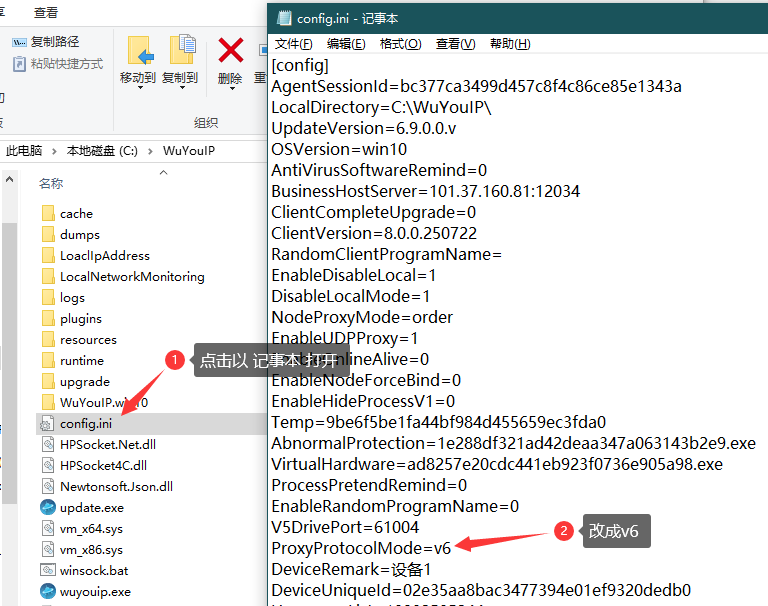This screenshot has width=768, height=606.
Task: Open the Move to dropdown arrow
Action: pyautogui.click(x=140, y=88)
